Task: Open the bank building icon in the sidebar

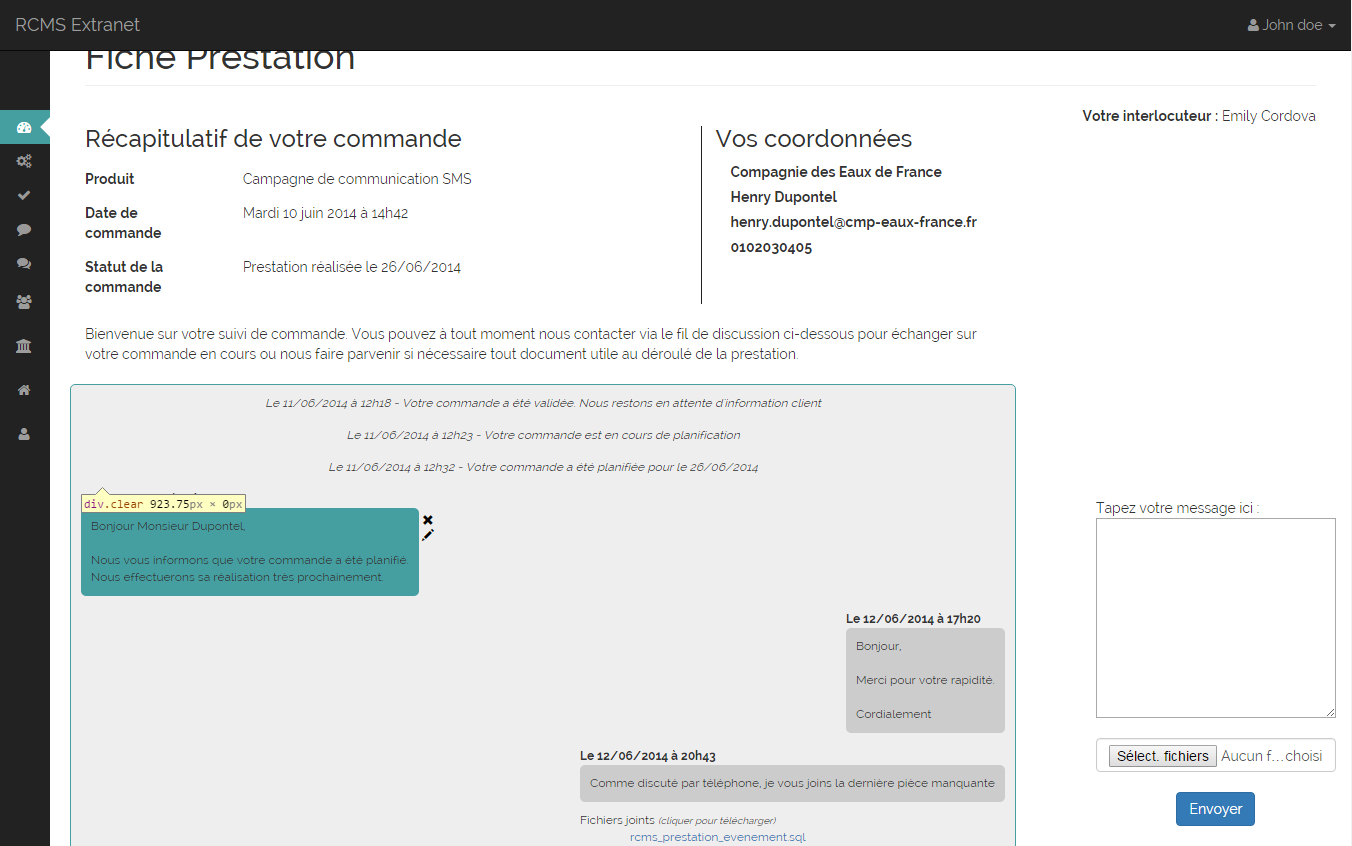Action: [24, 345]
